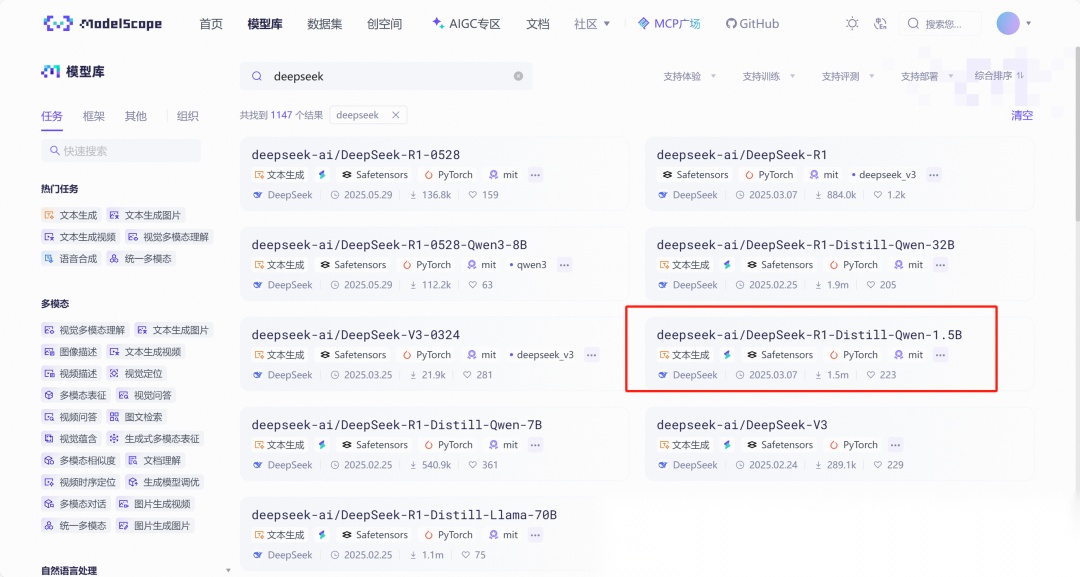Open the 首页 nav item
1080x577 pixels.
coord(211,24)
